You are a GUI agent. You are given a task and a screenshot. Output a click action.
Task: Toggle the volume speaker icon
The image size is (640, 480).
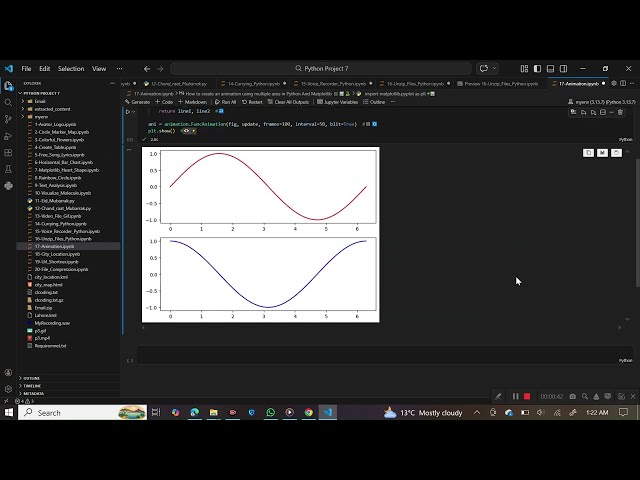tap(541, 412)
